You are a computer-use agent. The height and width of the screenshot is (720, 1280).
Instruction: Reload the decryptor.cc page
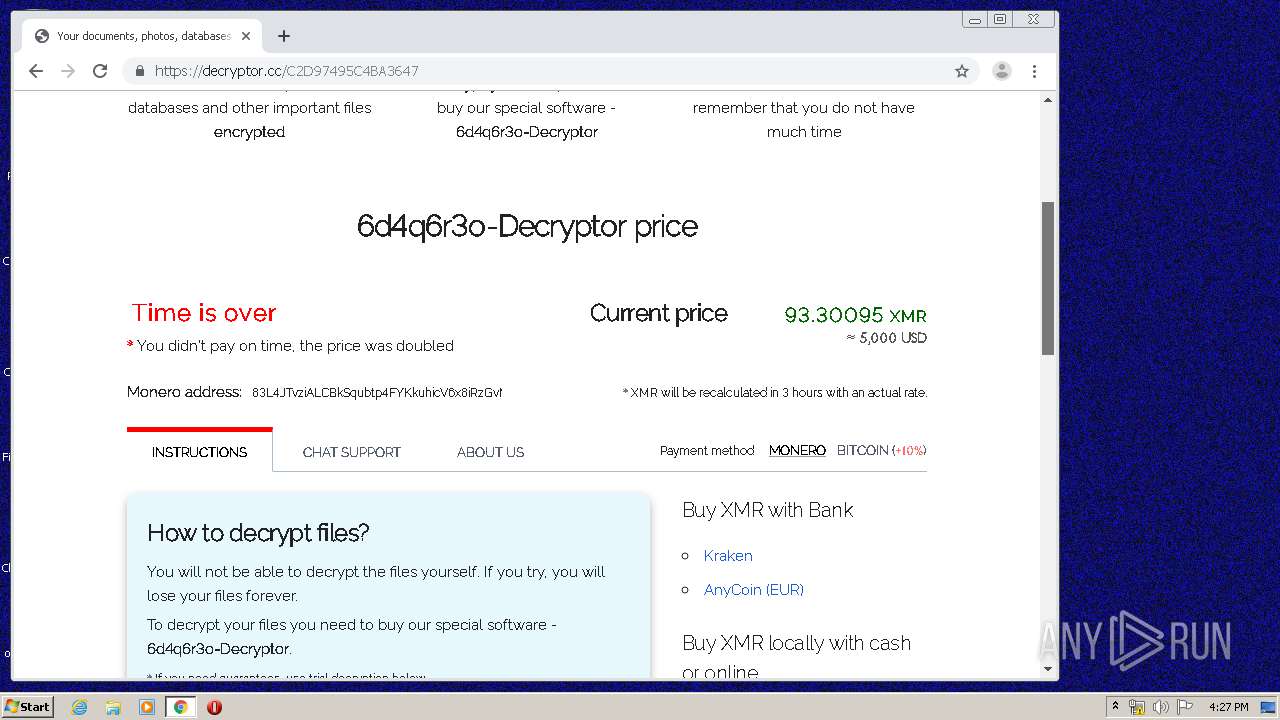[100, 71]
